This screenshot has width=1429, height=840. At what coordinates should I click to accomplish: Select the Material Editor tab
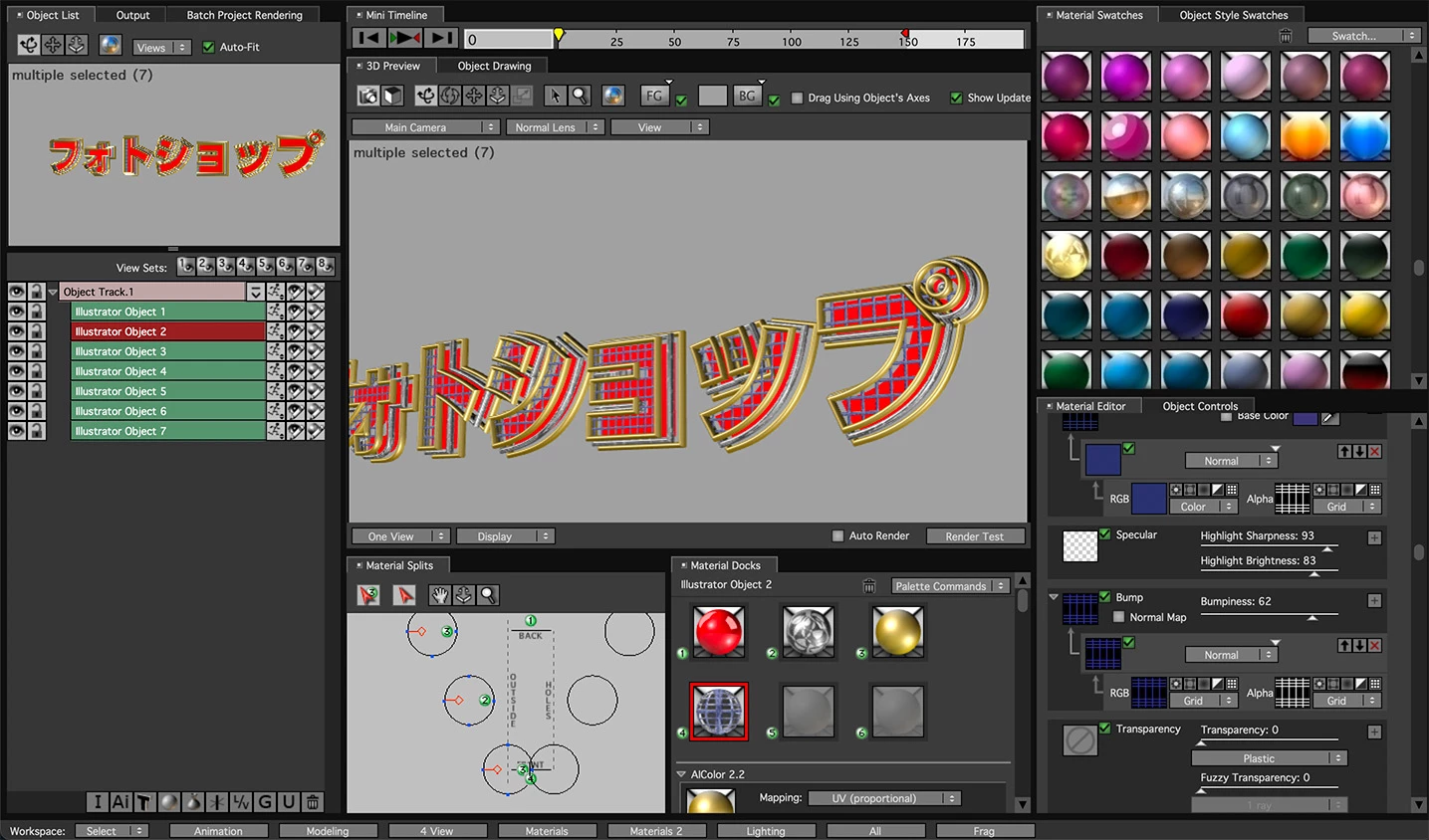1090,406
